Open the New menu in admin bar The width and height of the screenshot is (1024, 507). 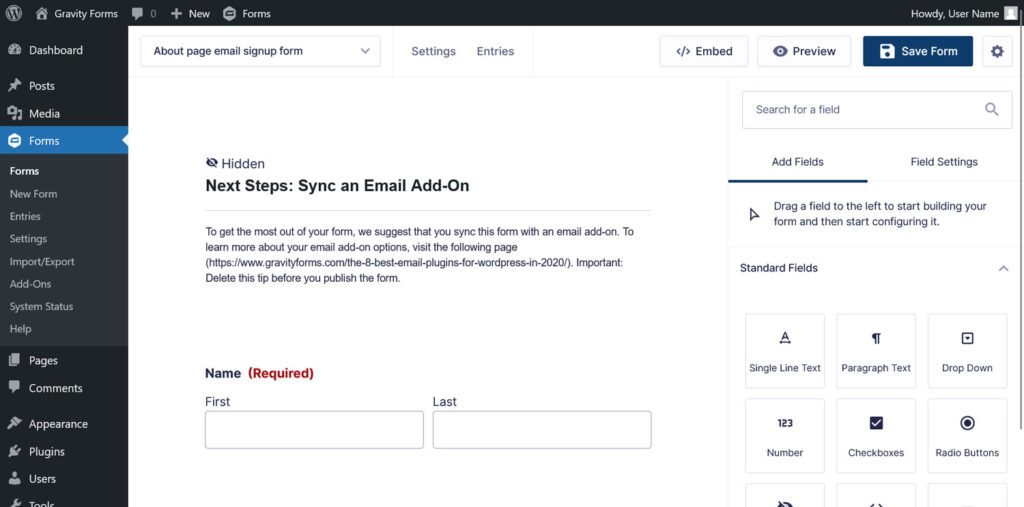tap(190, 13)
